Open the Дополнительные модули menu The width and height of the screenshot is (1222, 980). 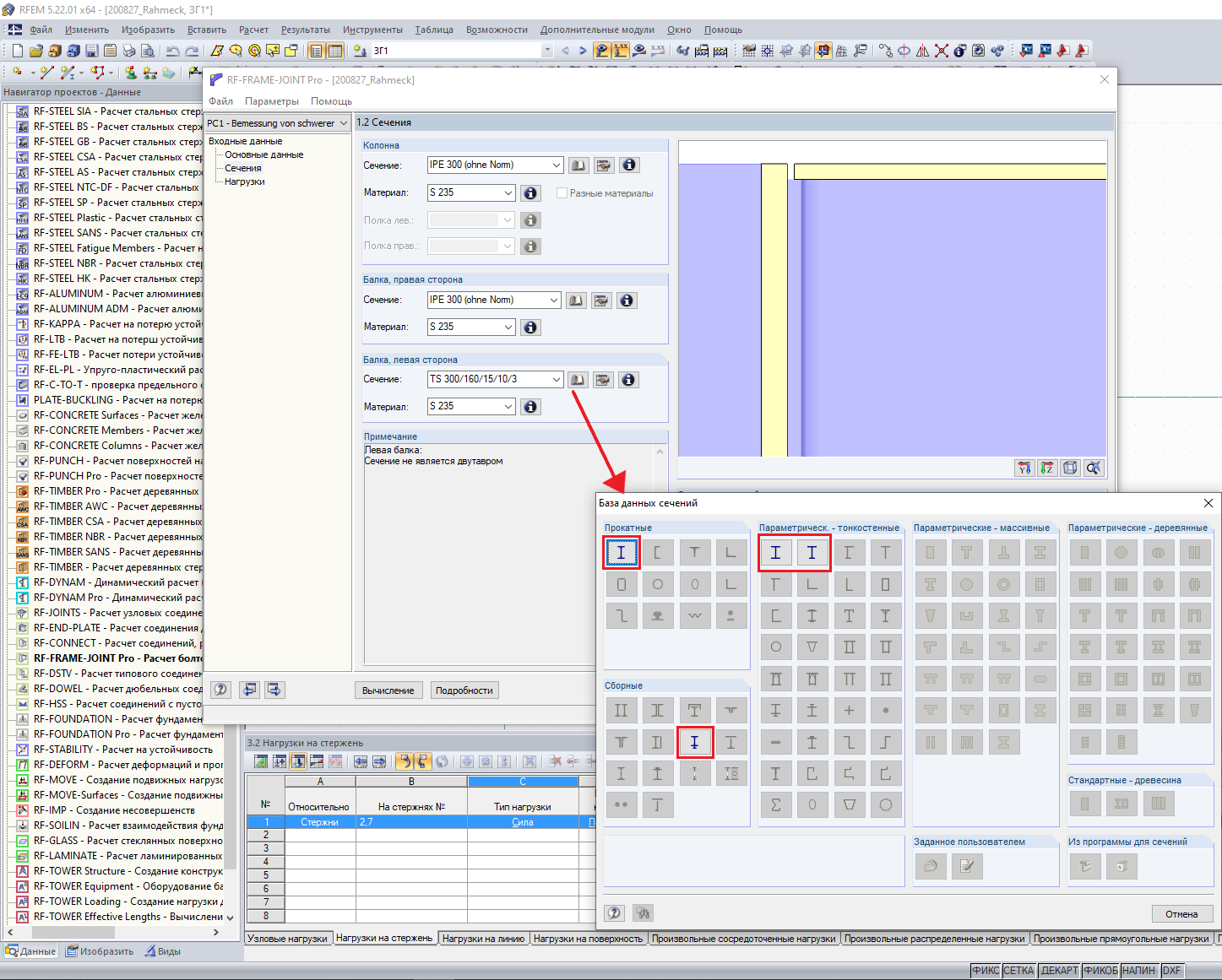597,30
